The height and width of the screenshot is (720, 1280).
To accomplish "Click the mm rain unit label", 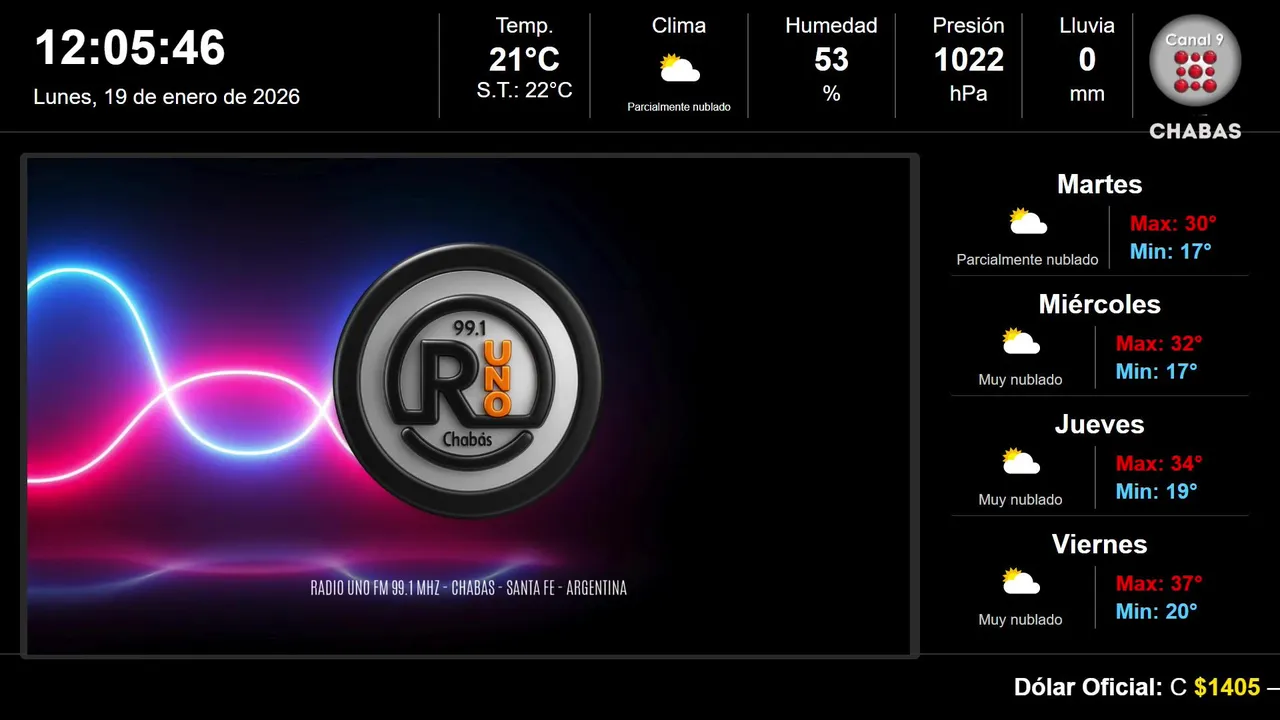I will (x=1087, y=94).
